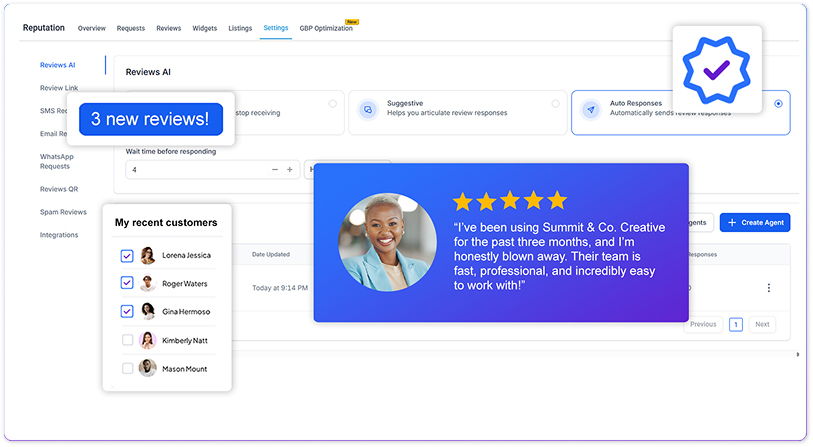This screenshot has width=813, height=447.
Task: Uncheck the Roger Waters checkbox
Action: click(x=127, y=283)
